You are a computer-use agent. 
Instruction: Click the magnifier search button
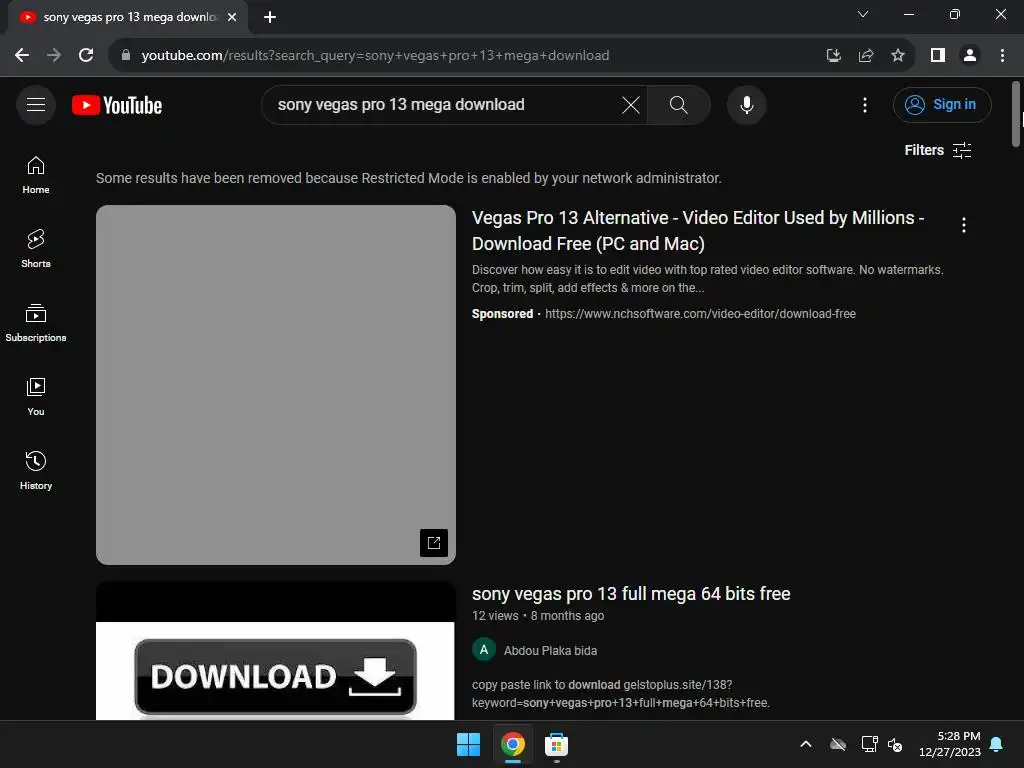(x=679, y=104)
